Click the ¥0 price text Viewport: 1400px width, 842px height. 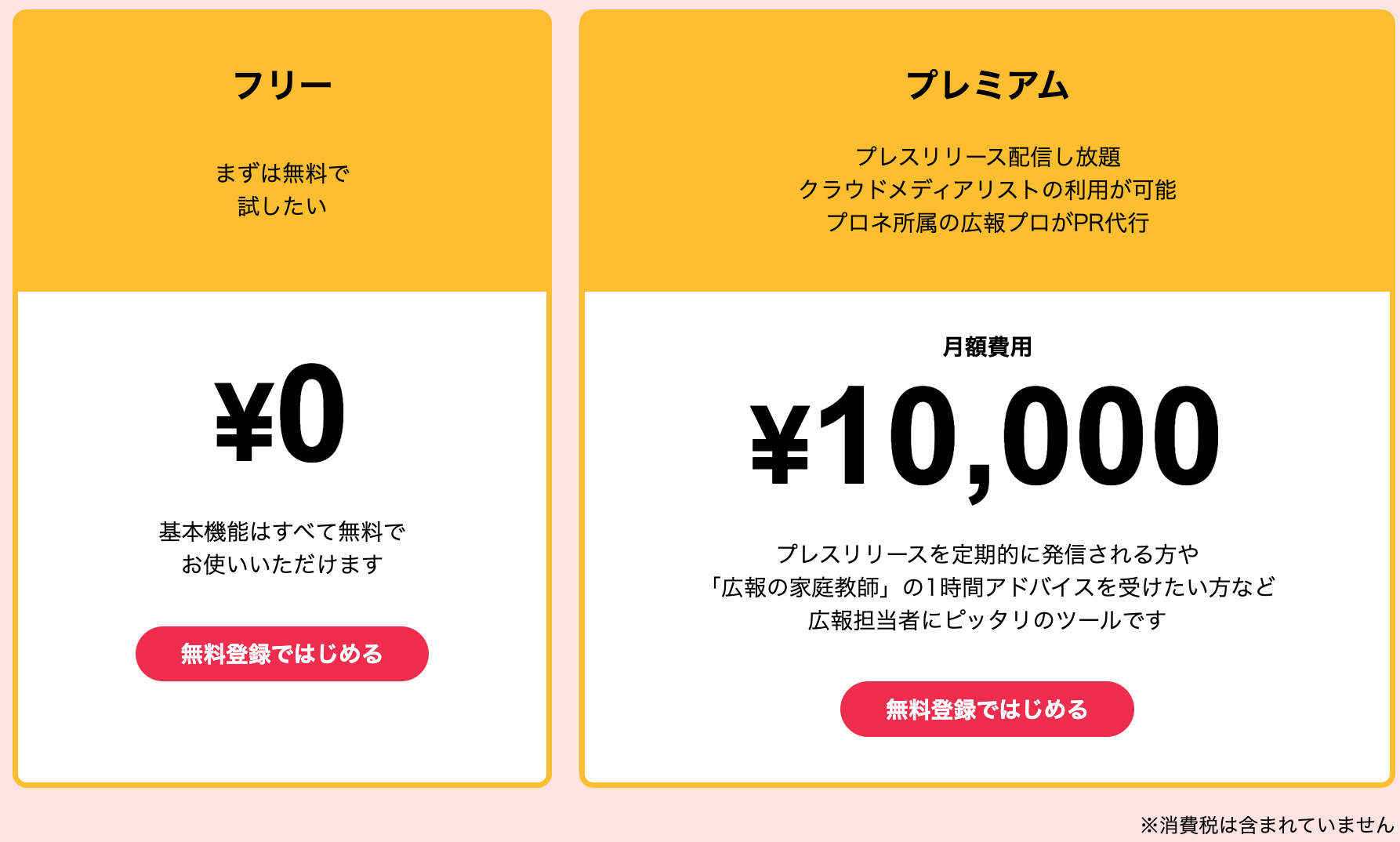point(281,416)
